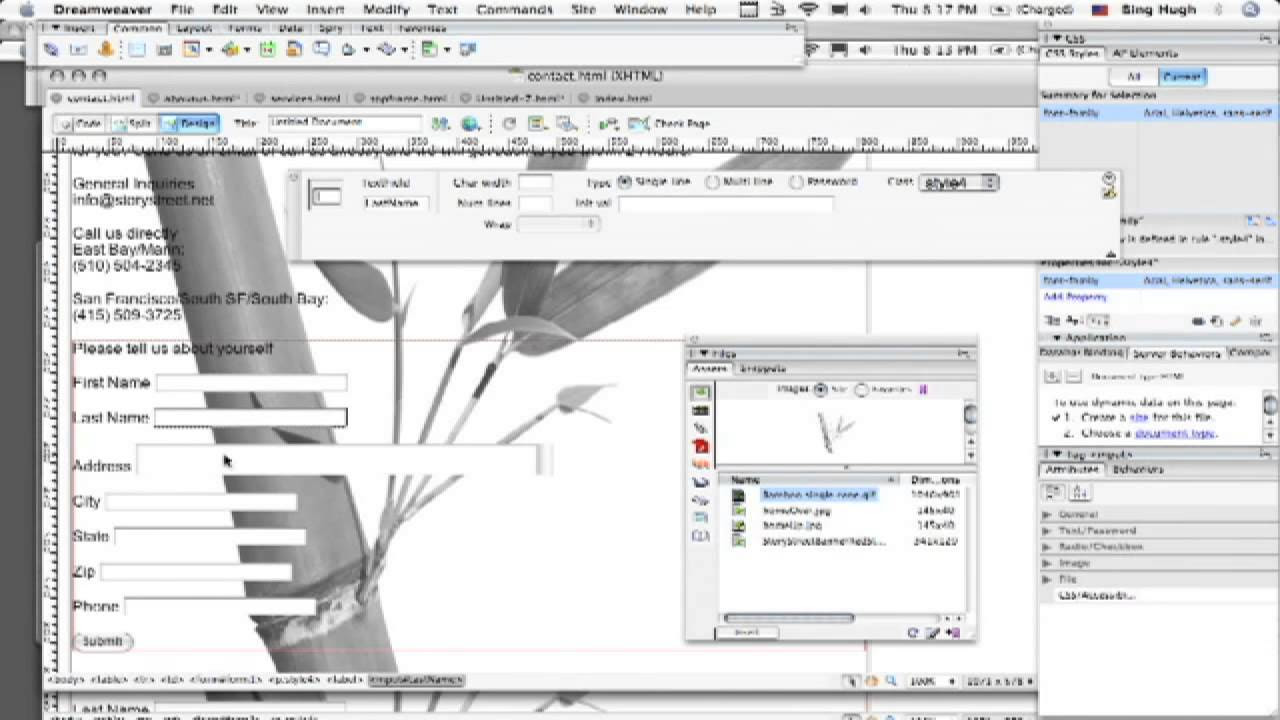
Task: Select Shockwave category icon in Assets panel
Action: [701, 465]
